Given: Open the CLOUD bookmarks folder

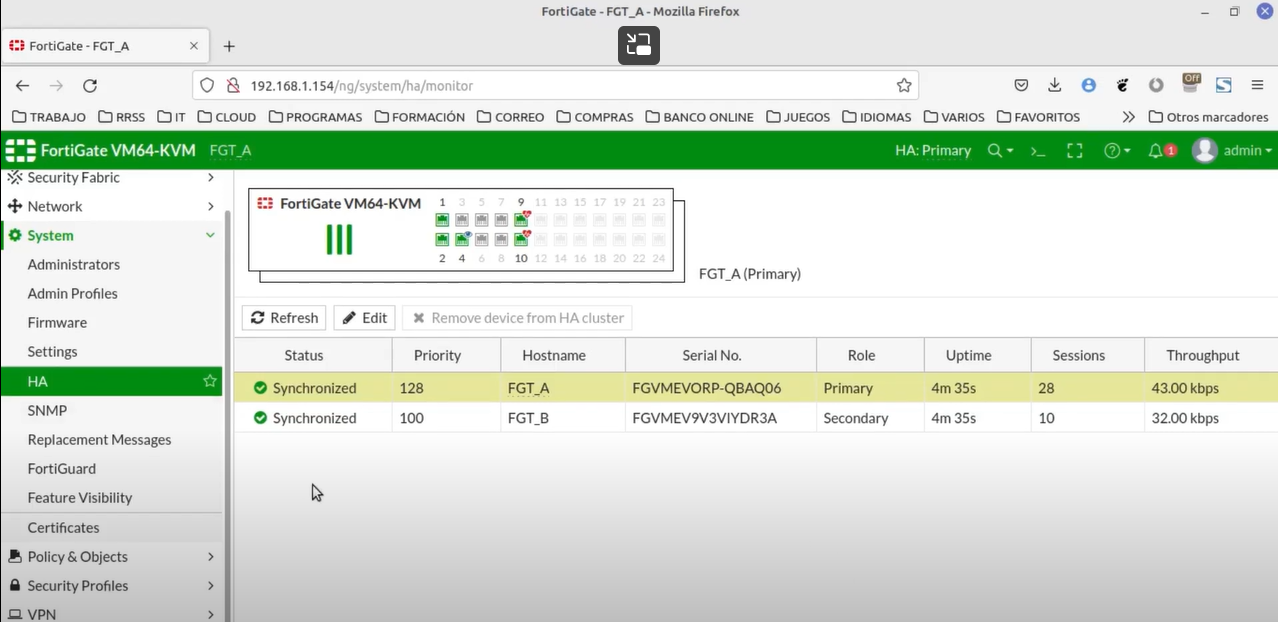Looking at the screenshot, I should click(227, 117).
